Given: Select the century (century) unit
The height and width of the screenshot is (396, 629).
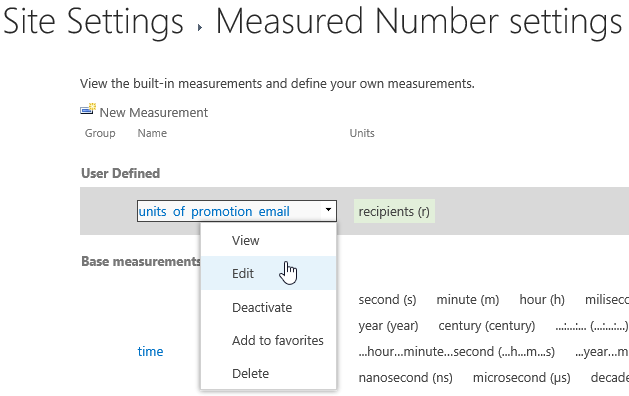Looking at the screenshot, I should click(487, 326).
